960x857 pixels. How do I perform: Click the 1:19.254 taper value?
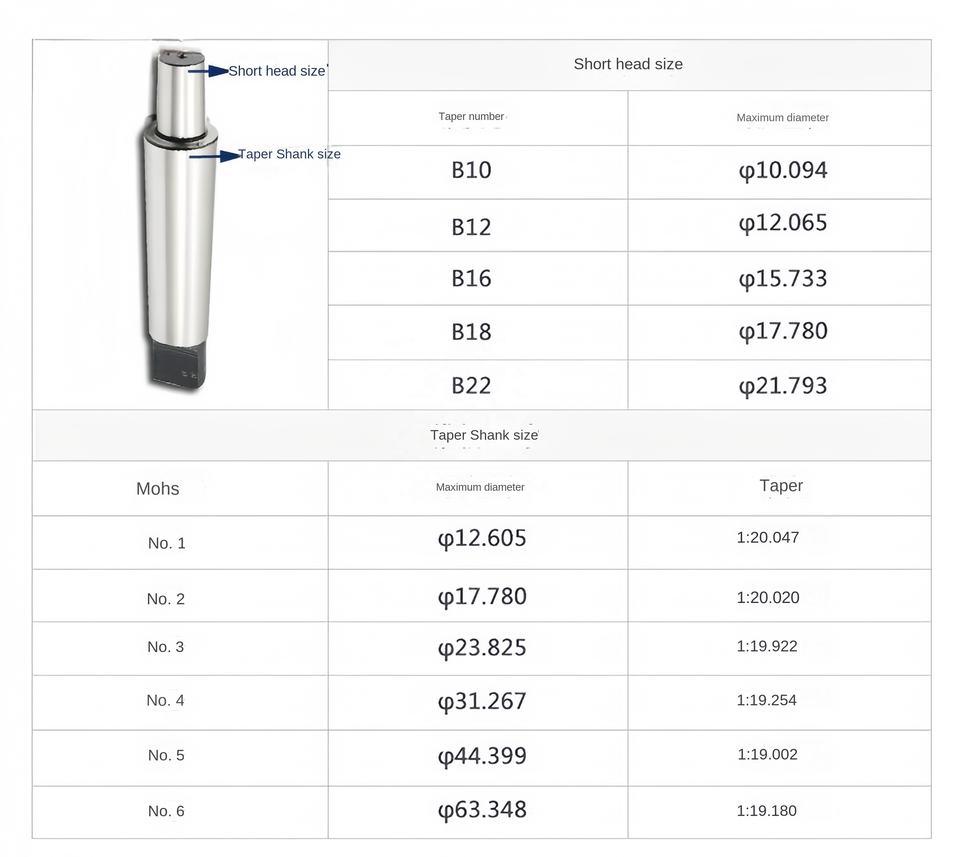767,700
